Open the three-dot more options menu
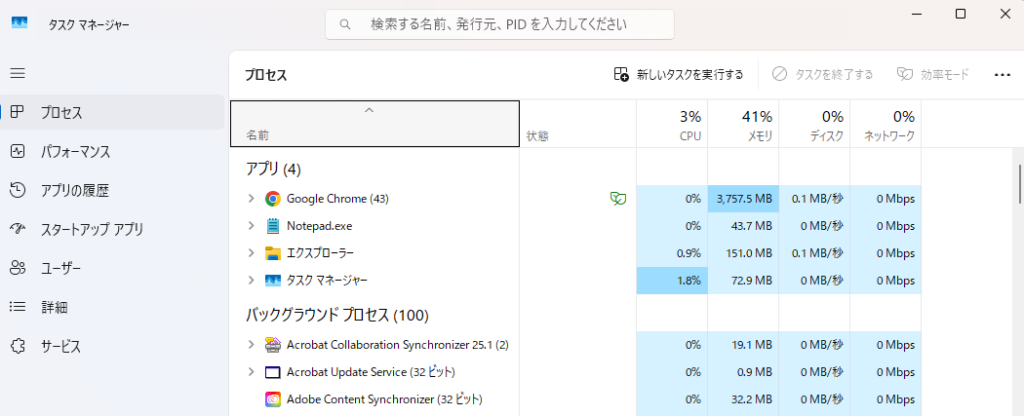This screenshot has width=1024, height=416. tap(1002, 74)
